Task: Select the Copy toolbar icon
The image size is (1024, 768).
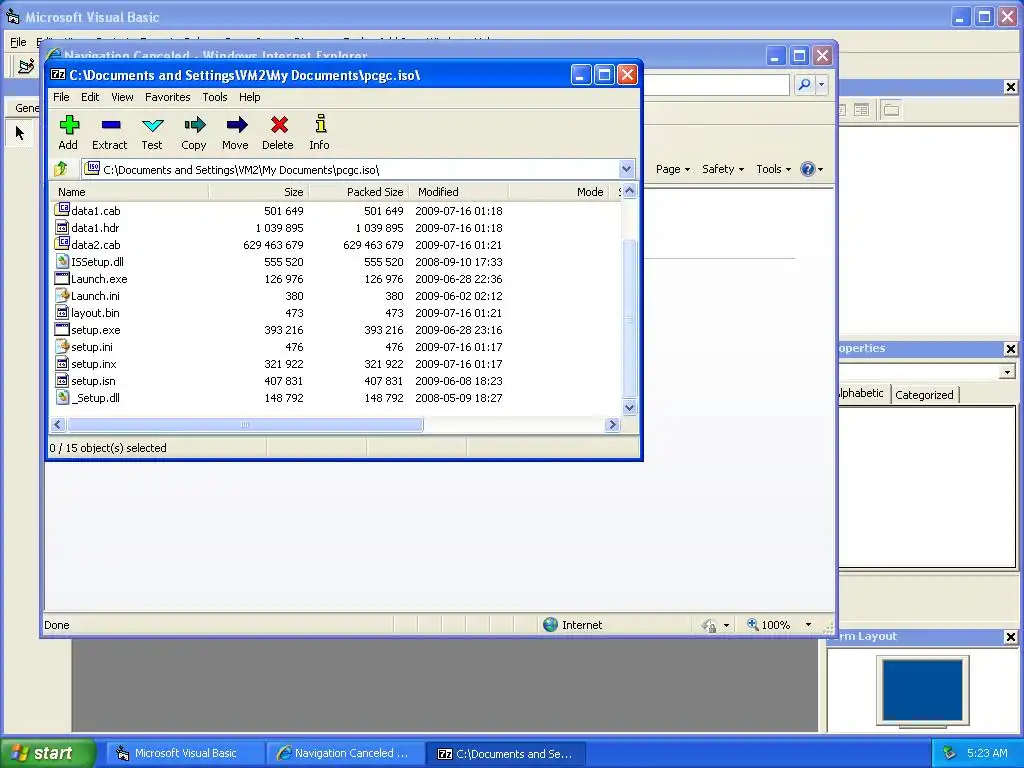Action: (x=193, y=133)
